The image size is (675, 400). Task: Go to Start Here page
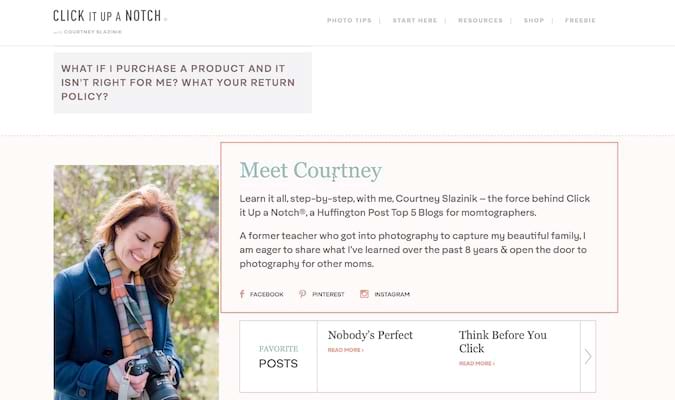point(415,20)
